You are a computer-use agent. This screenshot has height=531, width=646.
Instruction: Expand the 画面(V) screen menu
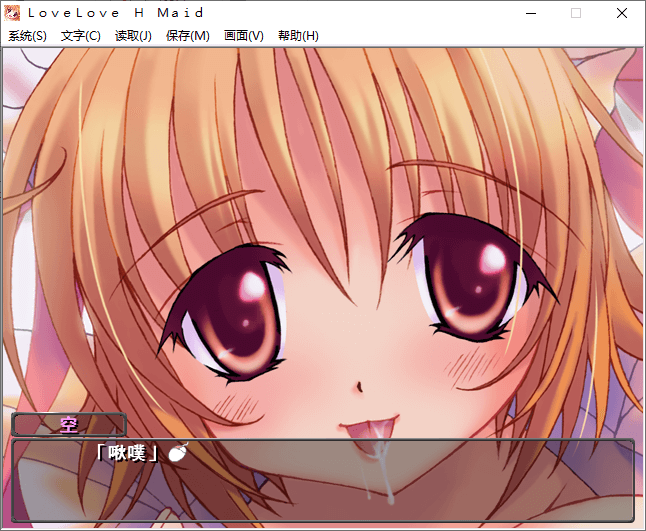pos(244,36)
